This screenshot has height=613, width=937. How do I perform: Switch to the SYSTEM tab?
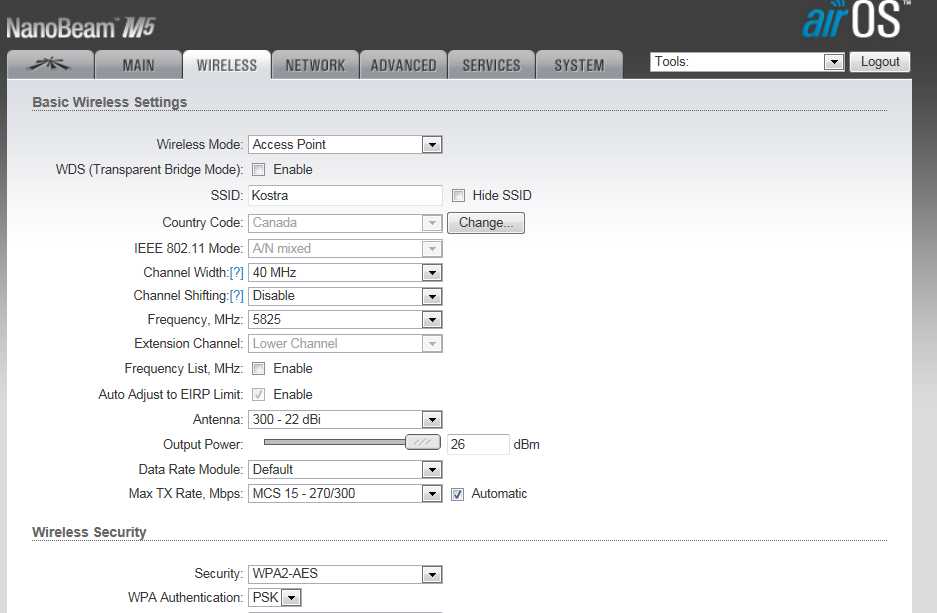(x=579, y=65)
